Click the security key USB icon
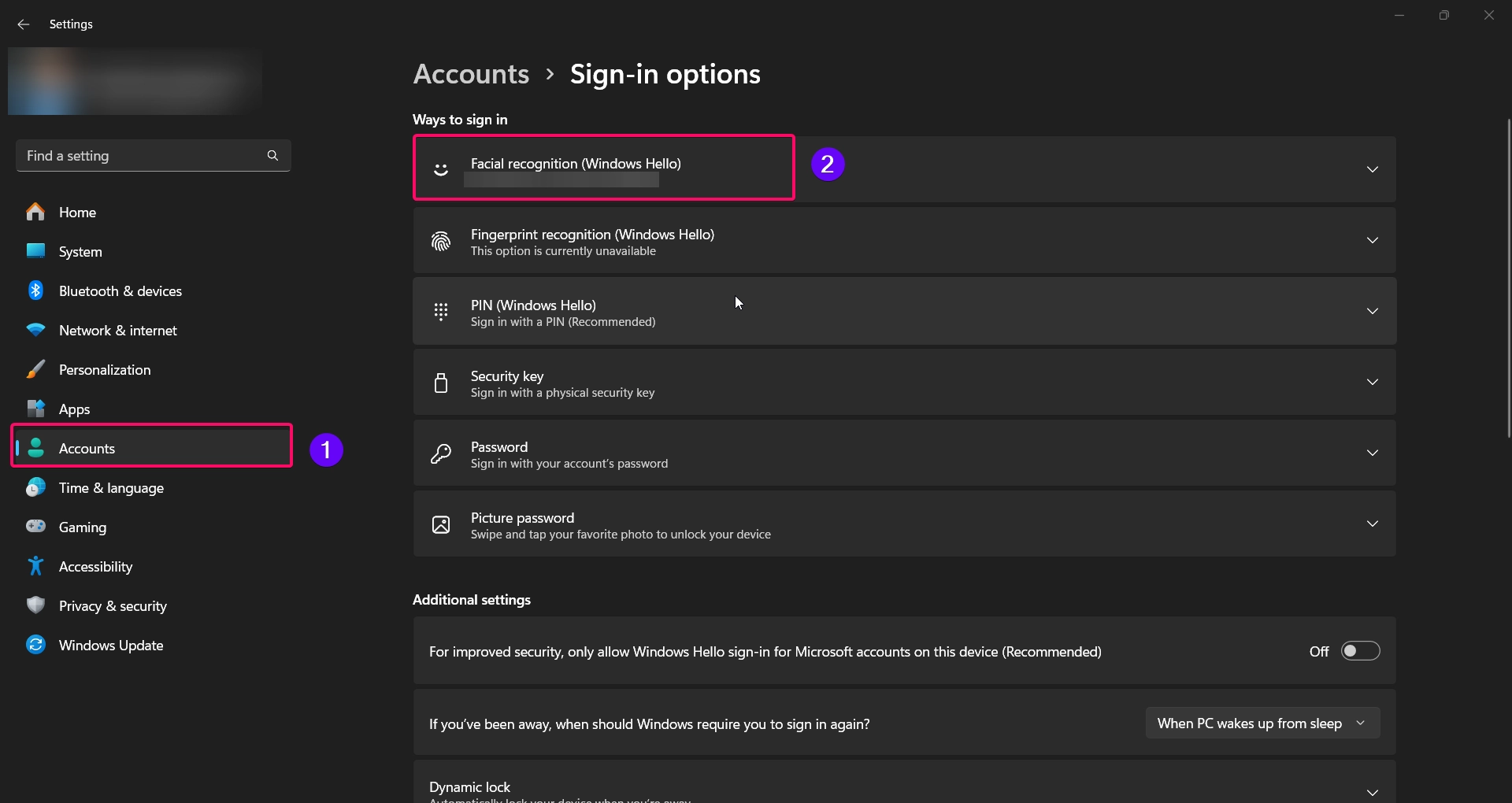 click(x=441, y=383)
